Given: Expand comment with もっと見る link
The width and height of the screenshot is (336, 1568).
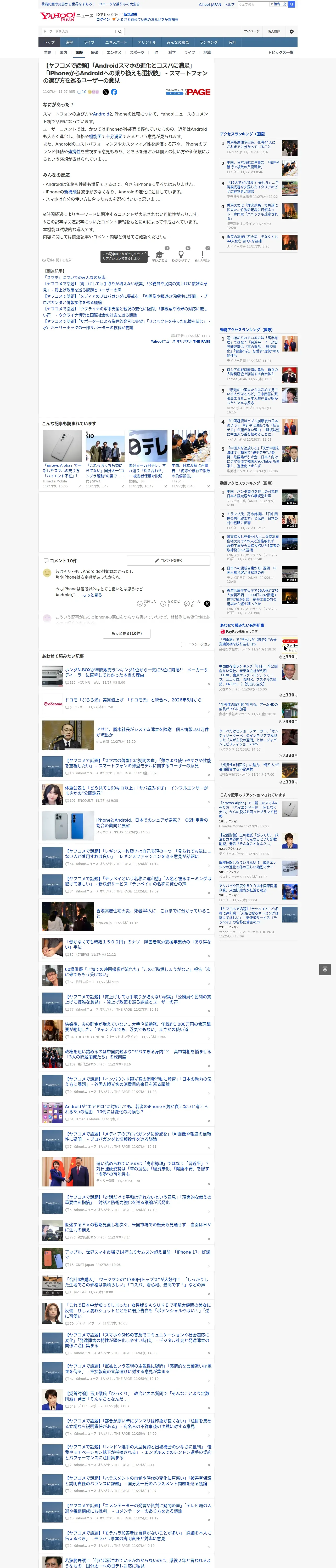Looking at the screenshot, I should (93, 595).
